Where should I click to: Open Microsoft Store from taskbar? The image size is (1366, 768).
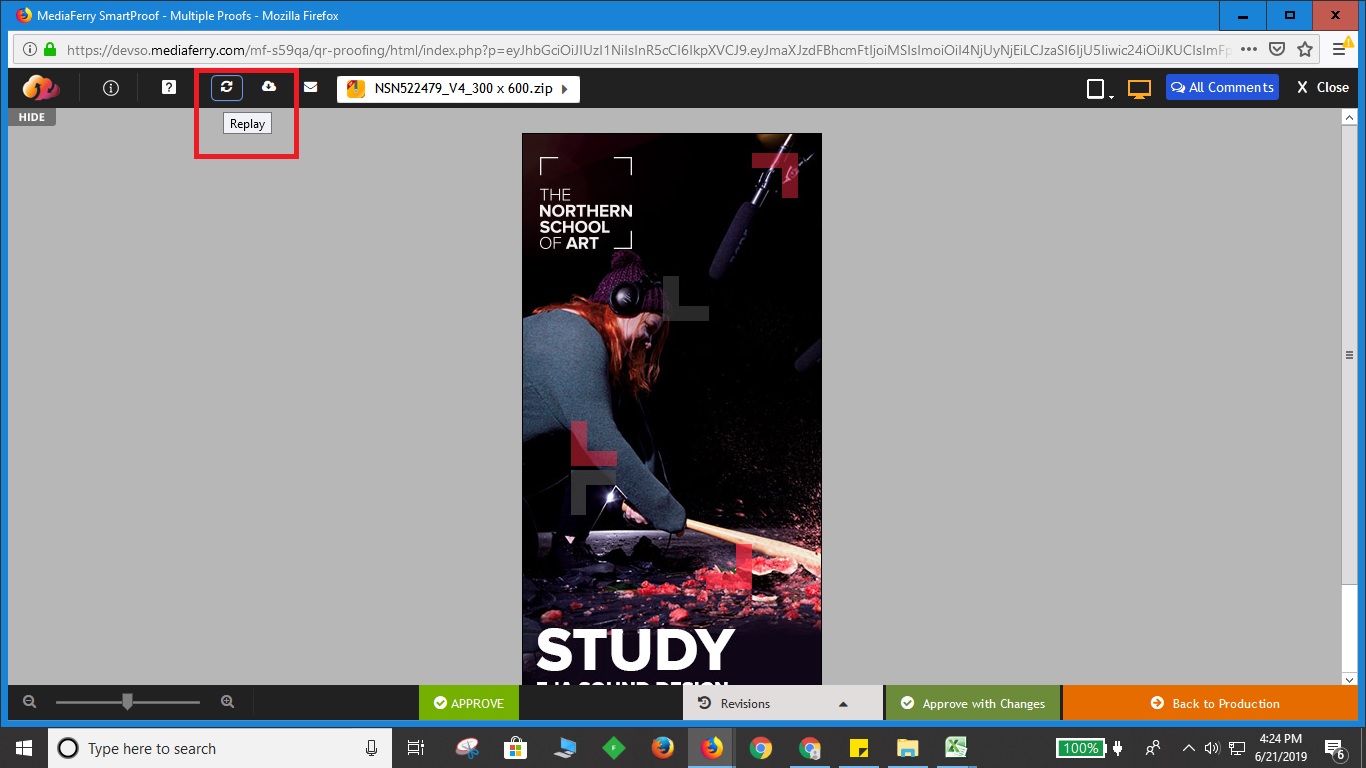515,748
